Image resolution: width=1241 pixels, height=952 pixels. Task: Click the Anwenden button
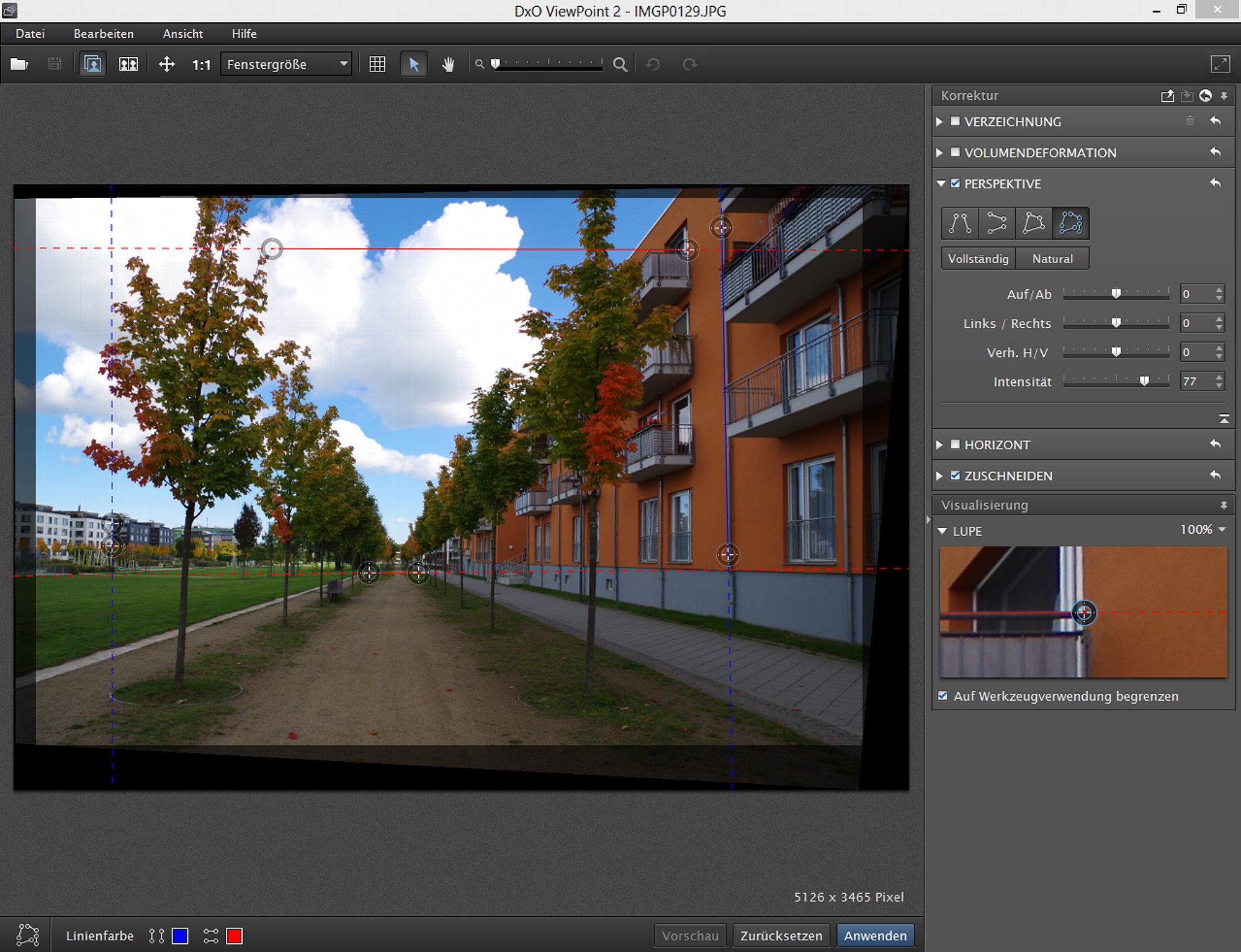click(875, 935)
